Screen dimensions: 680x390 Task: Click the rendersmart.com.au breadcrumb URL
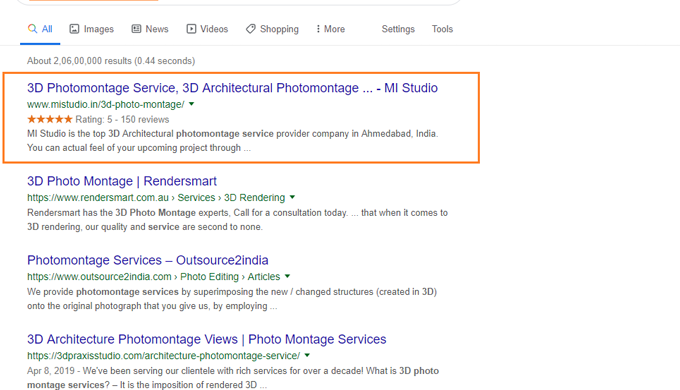(156, 198)
